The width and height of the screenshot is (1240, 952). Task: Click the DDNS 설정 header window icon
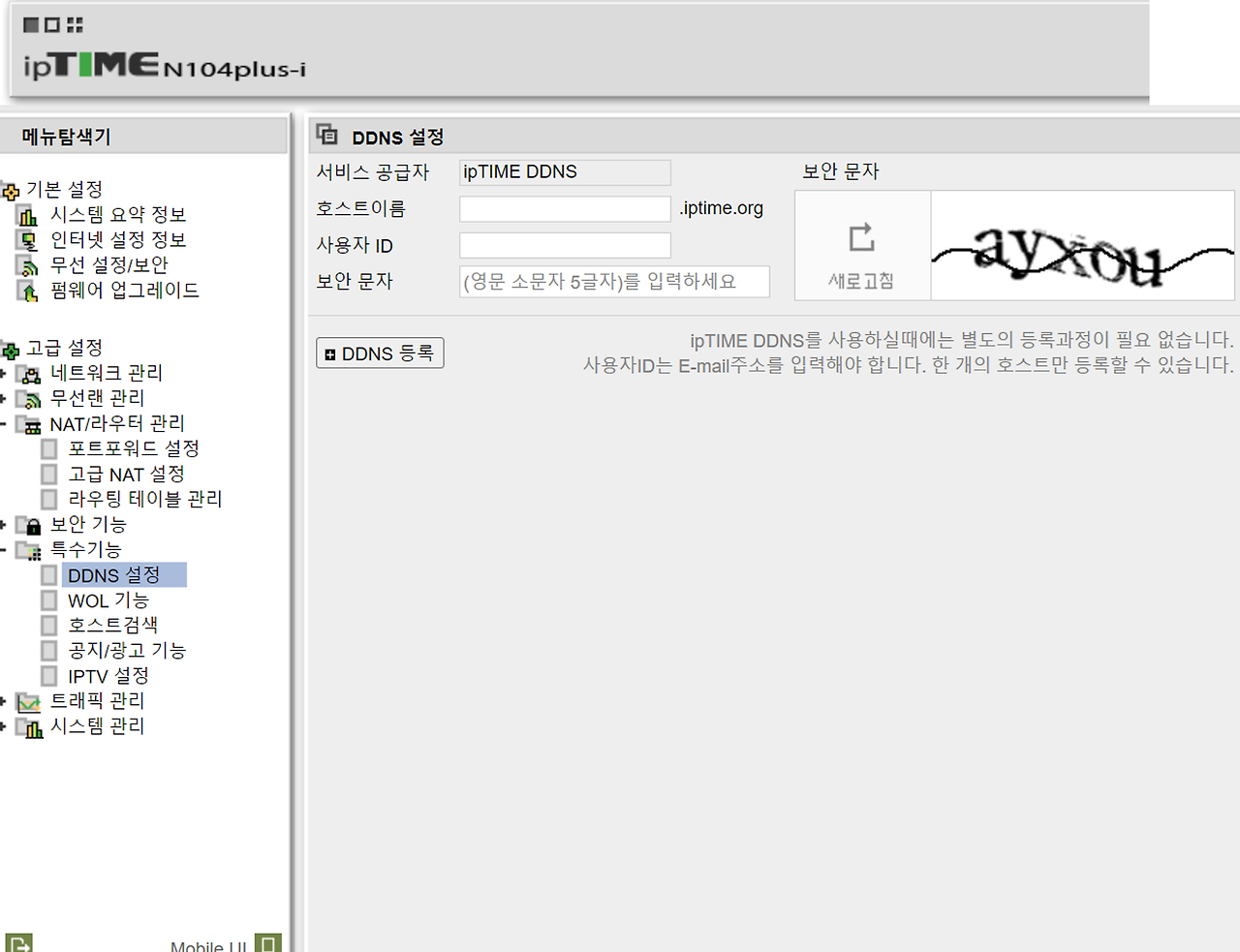pyautogui.click(x=327, y=135)
